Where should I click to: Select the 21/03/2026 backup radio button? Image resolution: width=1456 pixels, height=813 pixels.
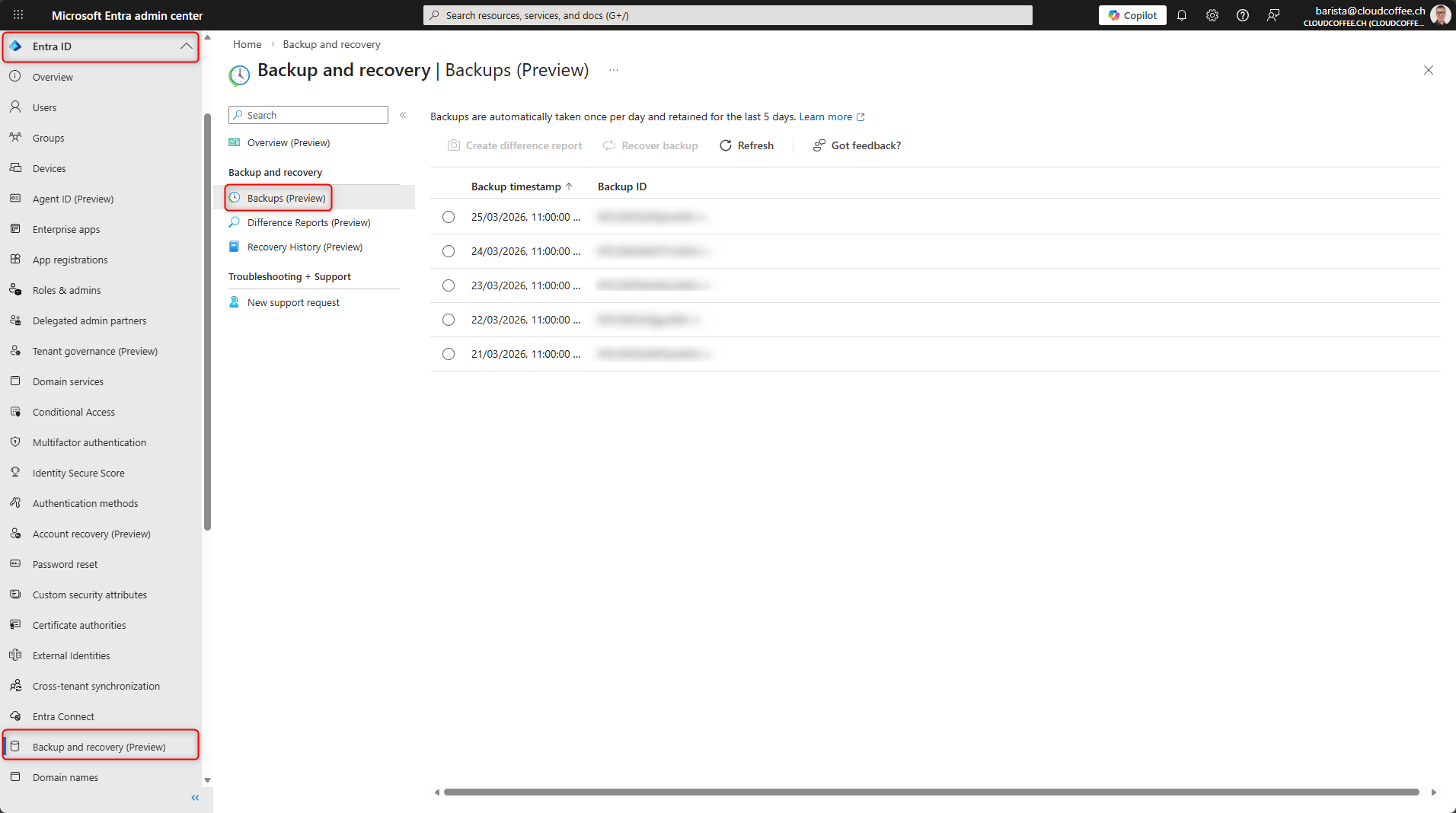point(449,354)
